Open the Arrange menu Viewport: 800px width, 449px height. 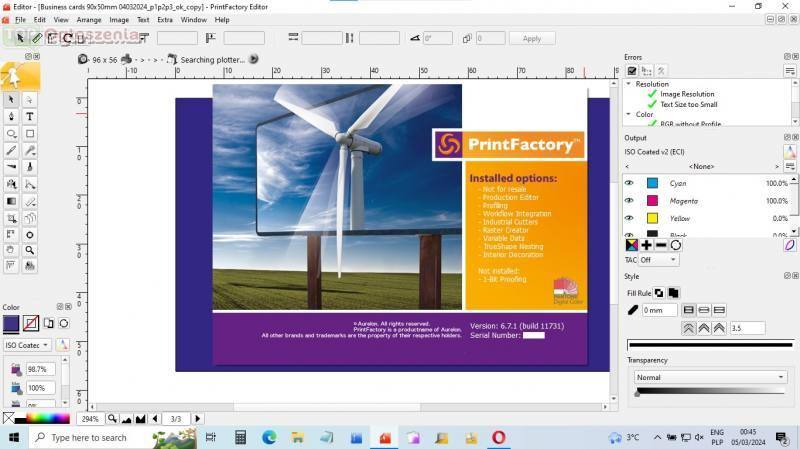(88, 19)
